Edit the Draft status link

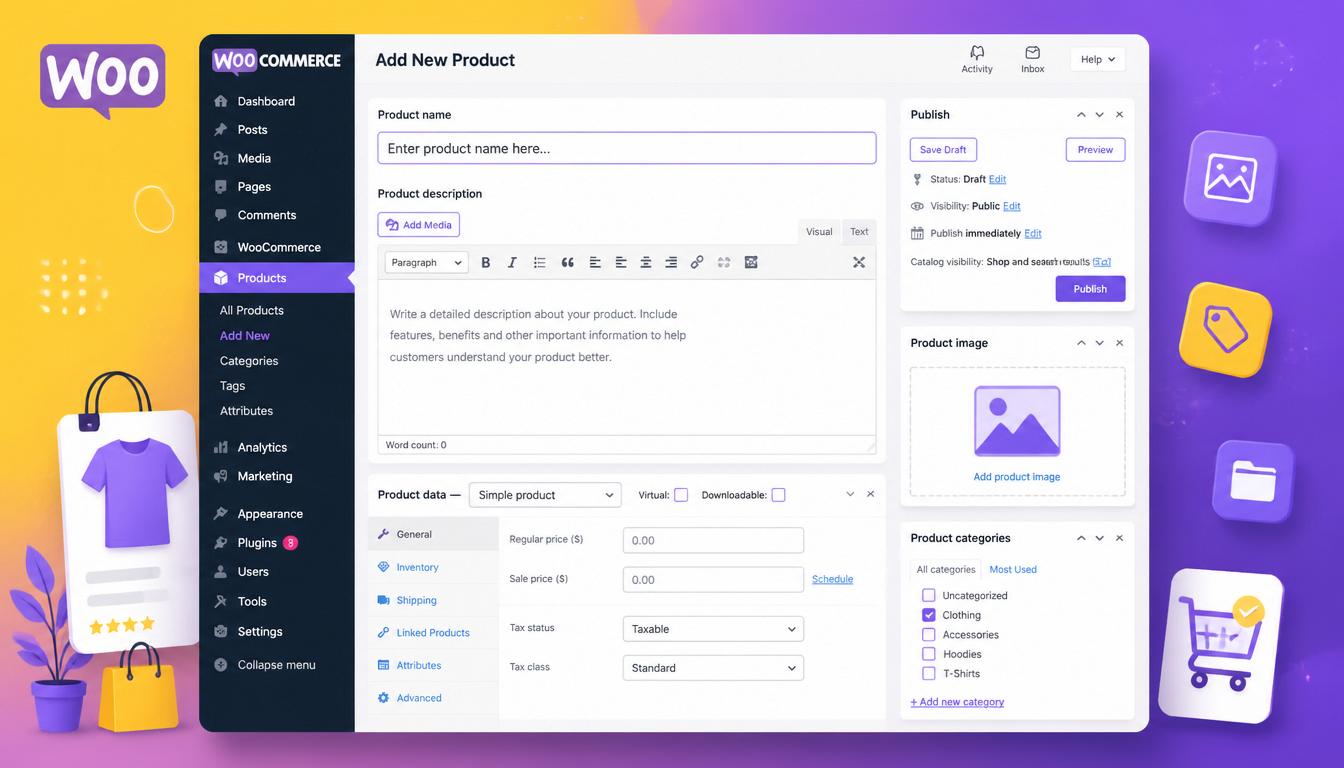pos(997,179)
